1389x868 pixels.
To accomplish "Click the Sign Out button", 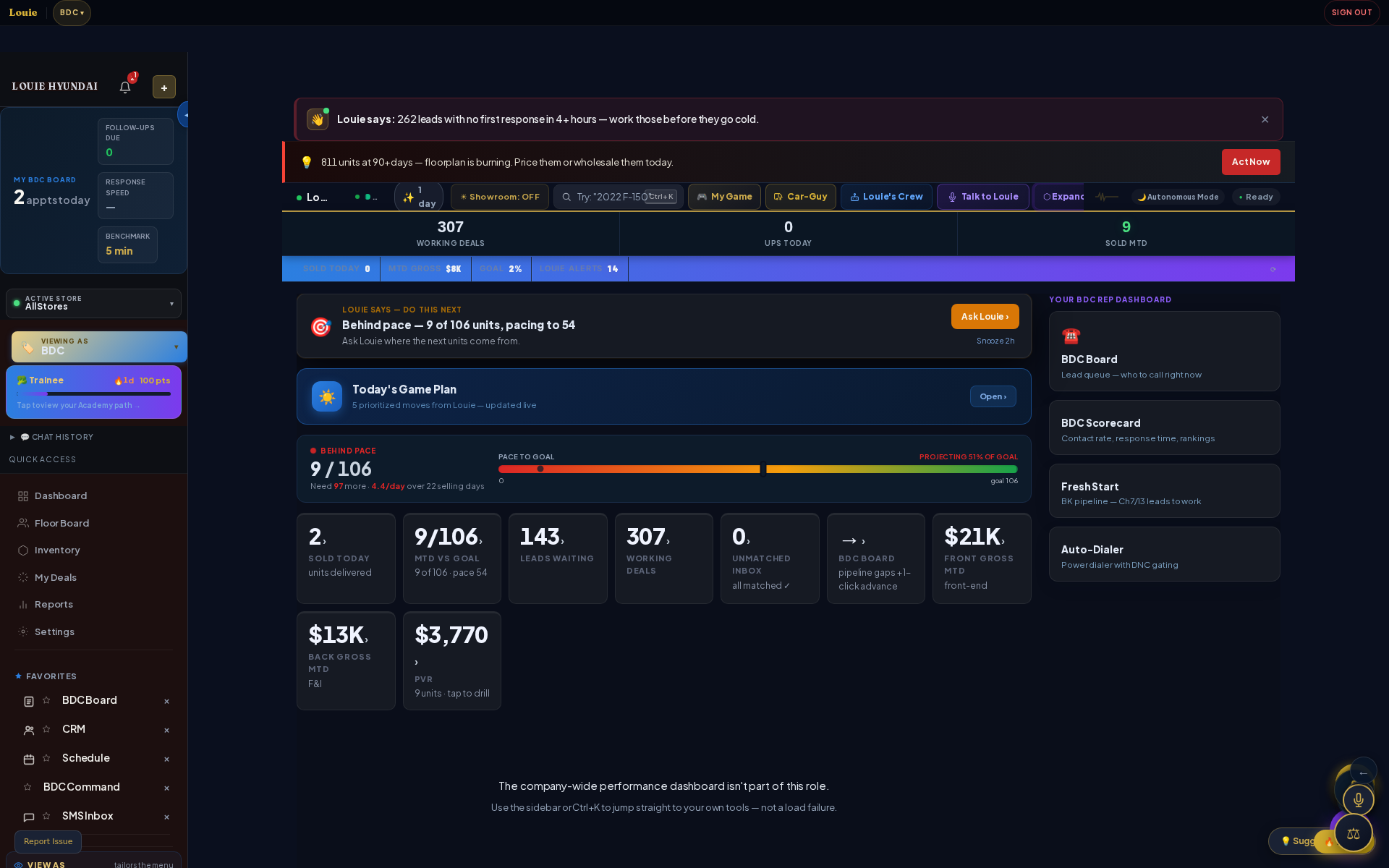I will click(x=1351, y=13).
